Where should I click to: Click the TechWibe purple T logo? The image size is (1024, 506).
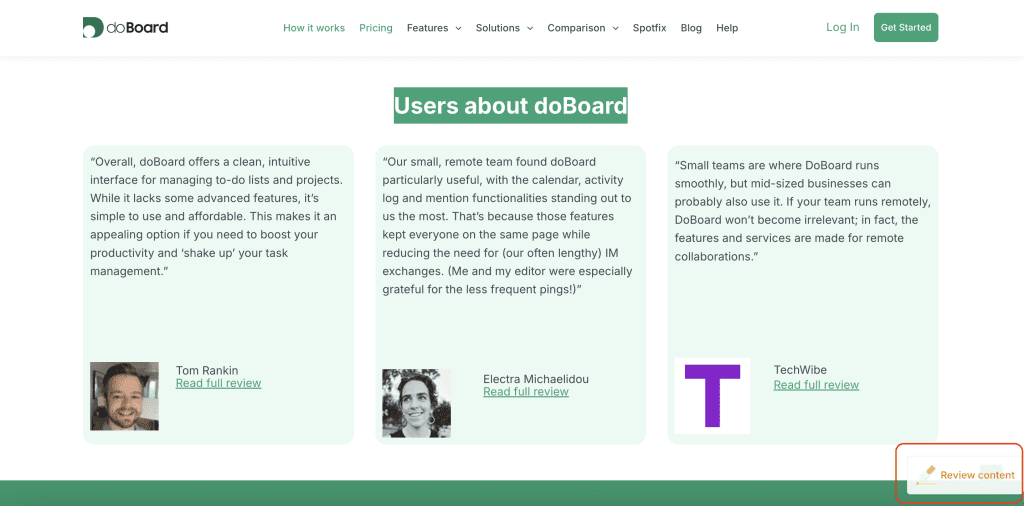(x=712, y=396)
